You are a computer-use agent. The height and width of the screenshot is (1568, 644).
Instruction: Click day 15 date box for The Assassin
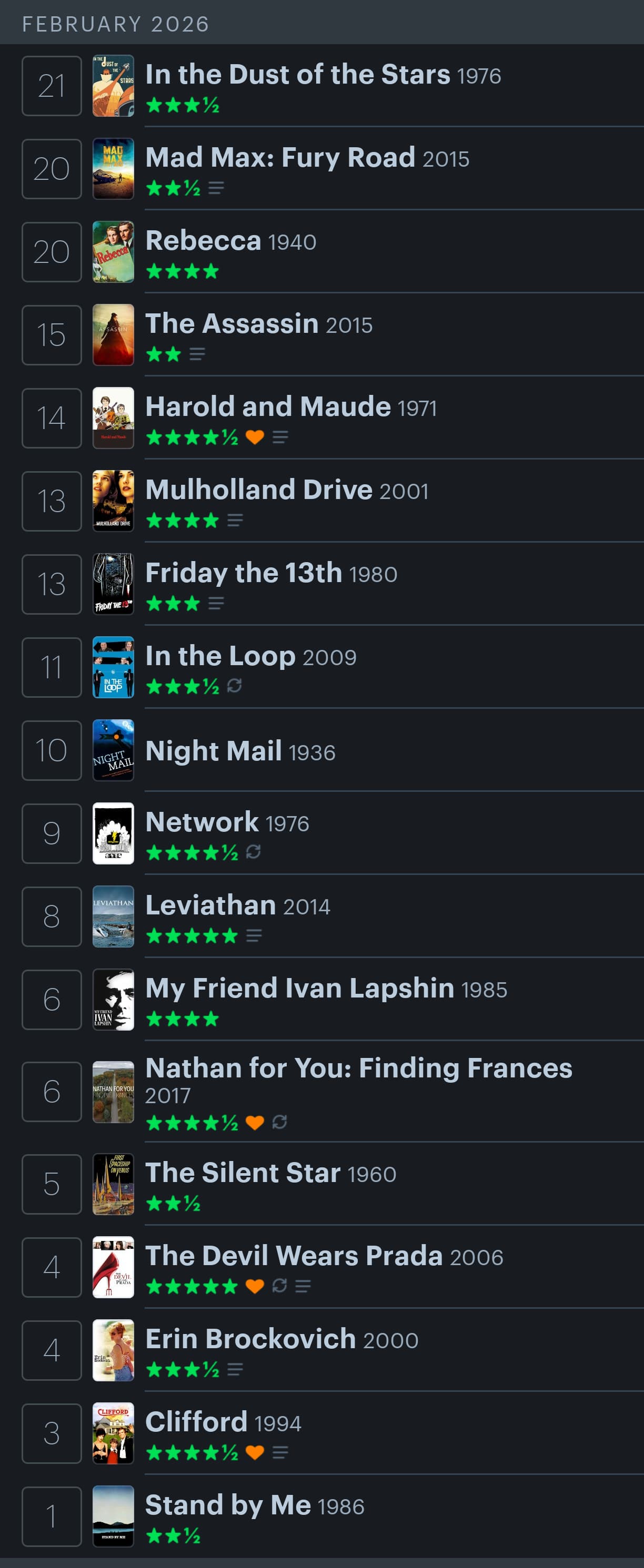52,335
